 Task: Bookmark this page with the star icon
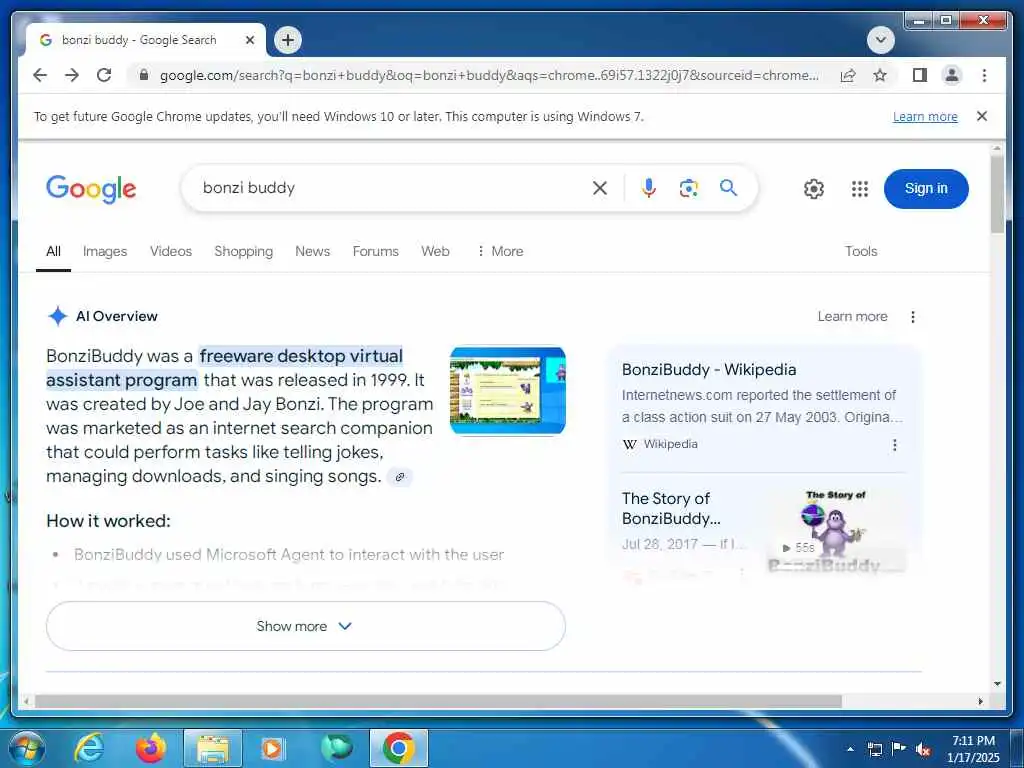pos(880,75)
